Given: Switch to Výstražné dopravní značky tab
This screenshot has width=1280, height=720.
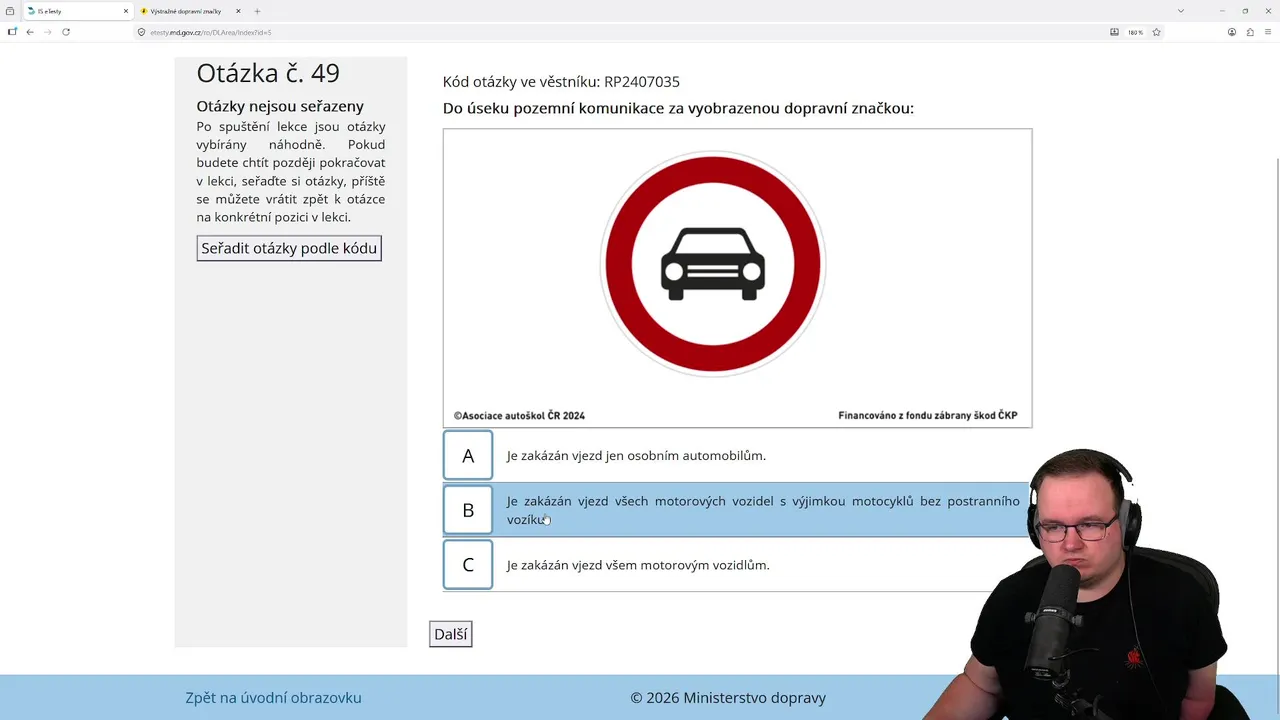Looking at the screenshot, I should 185,11.
